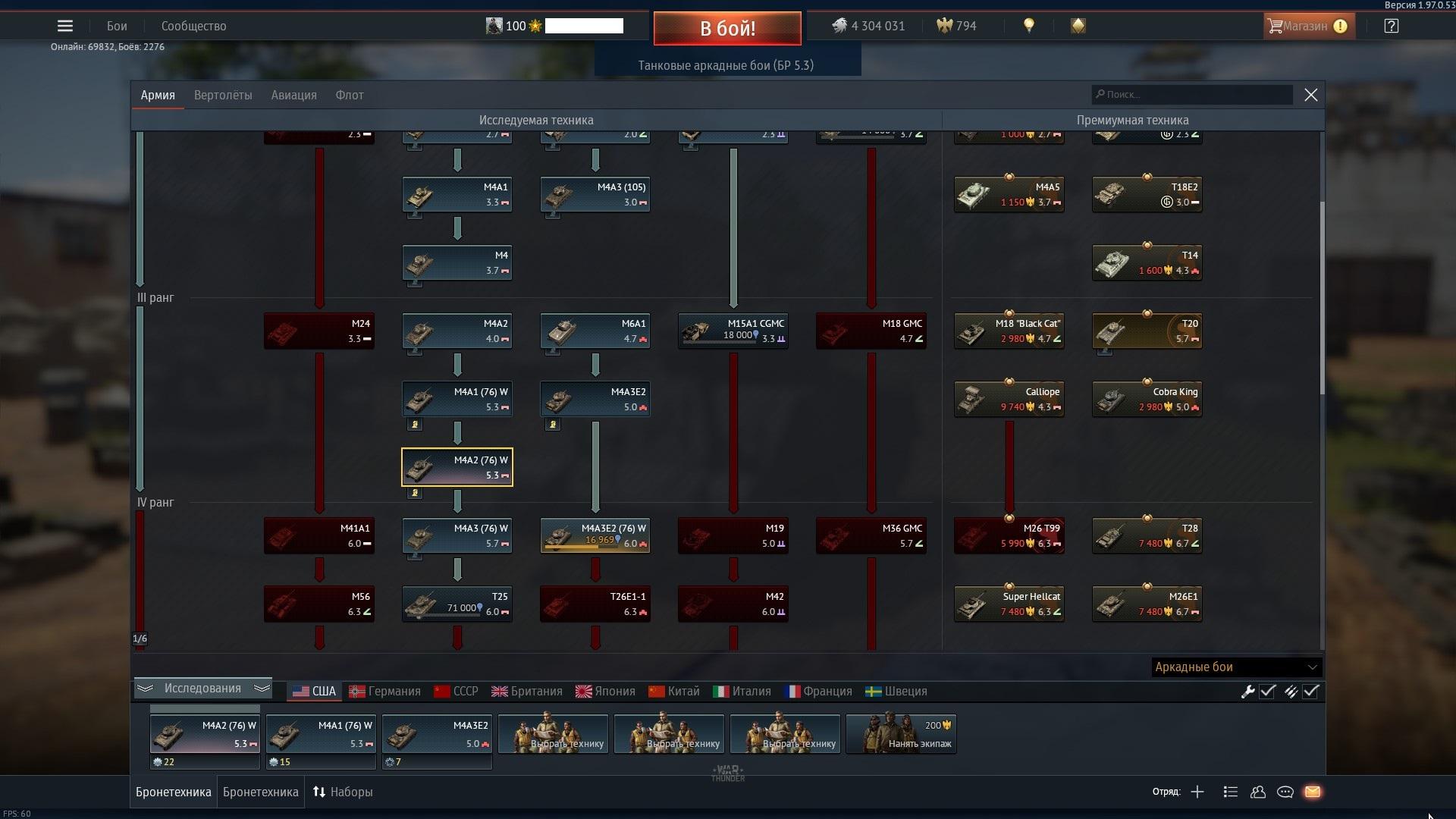Open the Магазин store button
The width and height of the screenshot is (1456, 819).
tap(1308, 26)
